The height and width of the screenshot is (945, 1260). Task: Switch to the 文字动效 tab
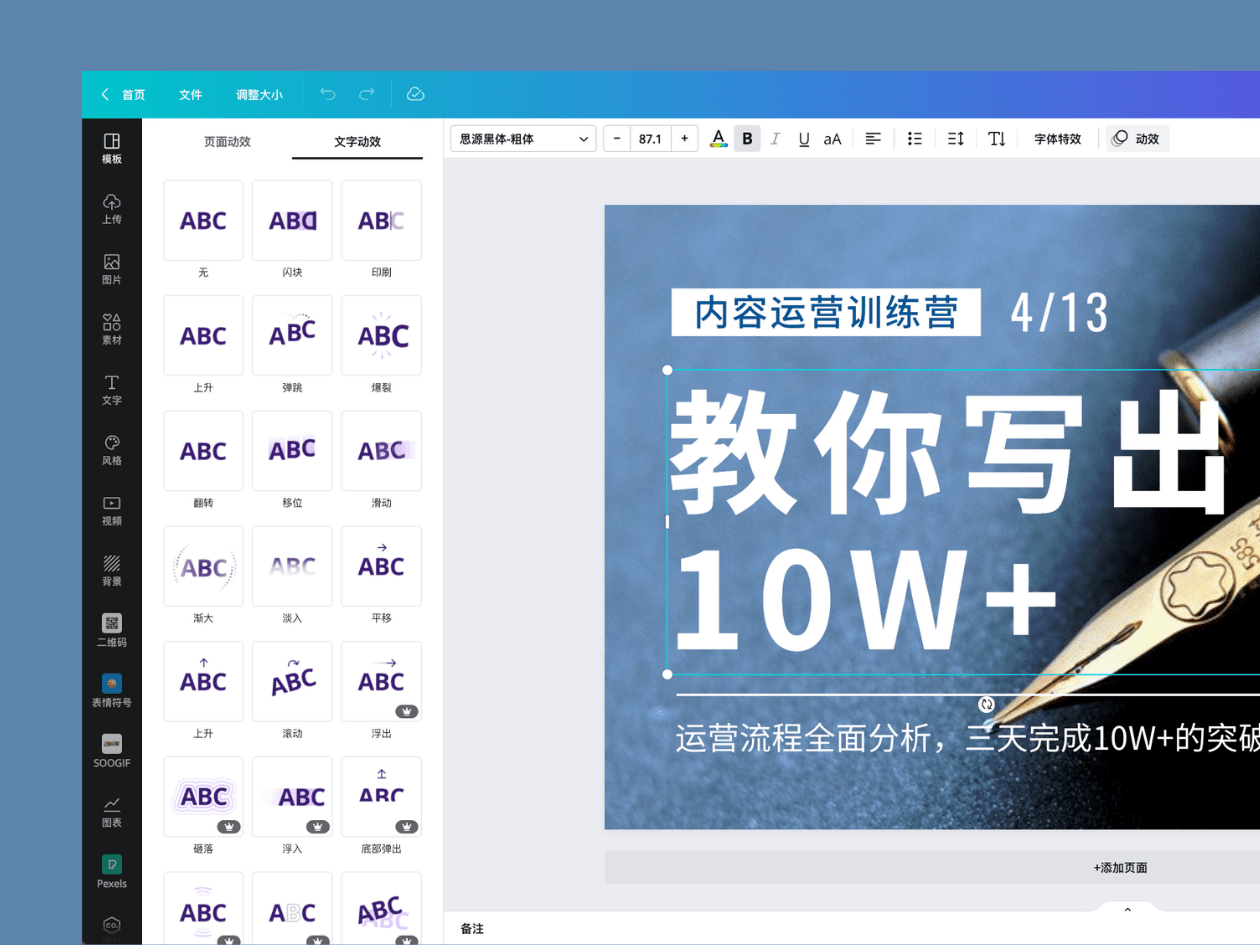click(x=357, y=142)
